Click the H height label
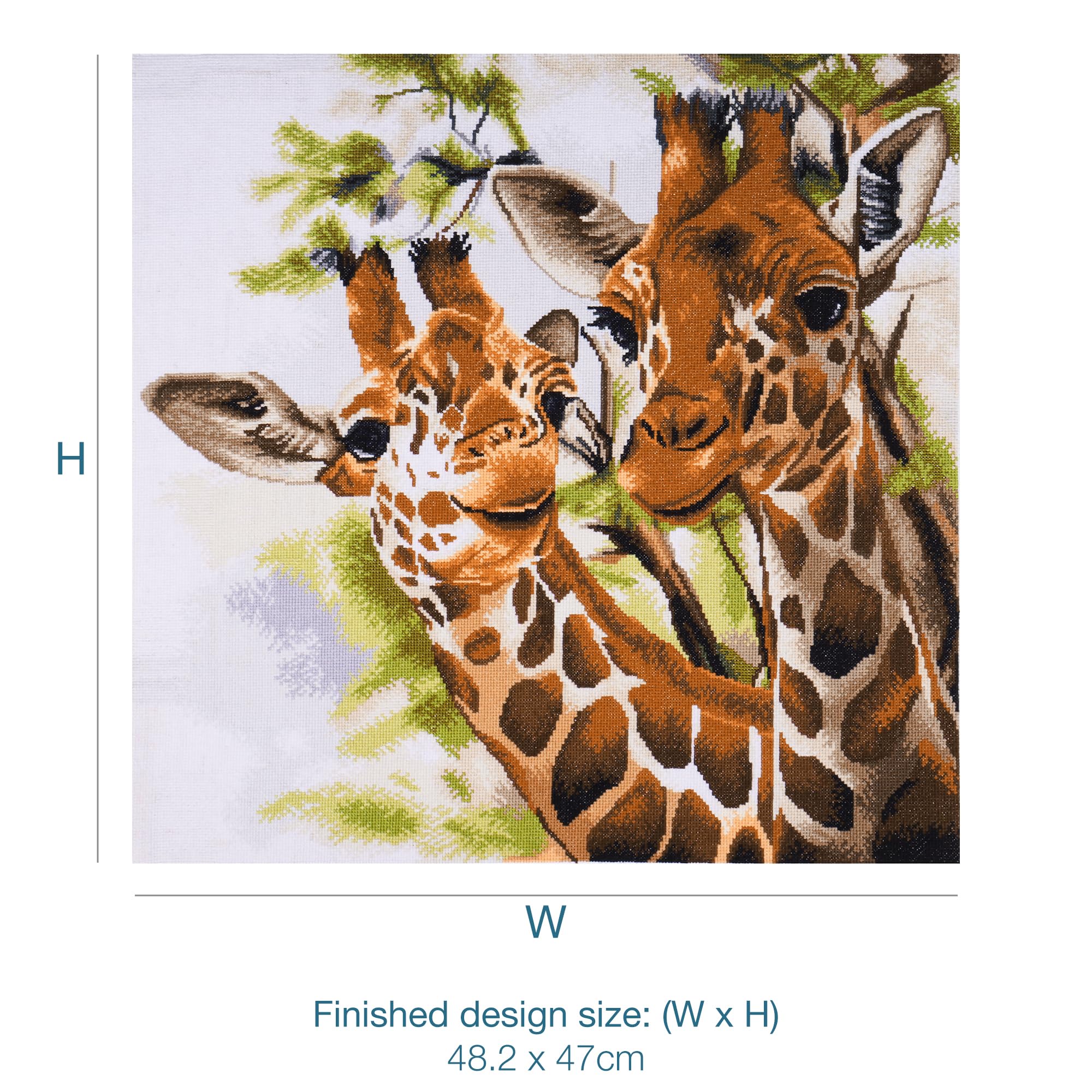 [70, 459]
